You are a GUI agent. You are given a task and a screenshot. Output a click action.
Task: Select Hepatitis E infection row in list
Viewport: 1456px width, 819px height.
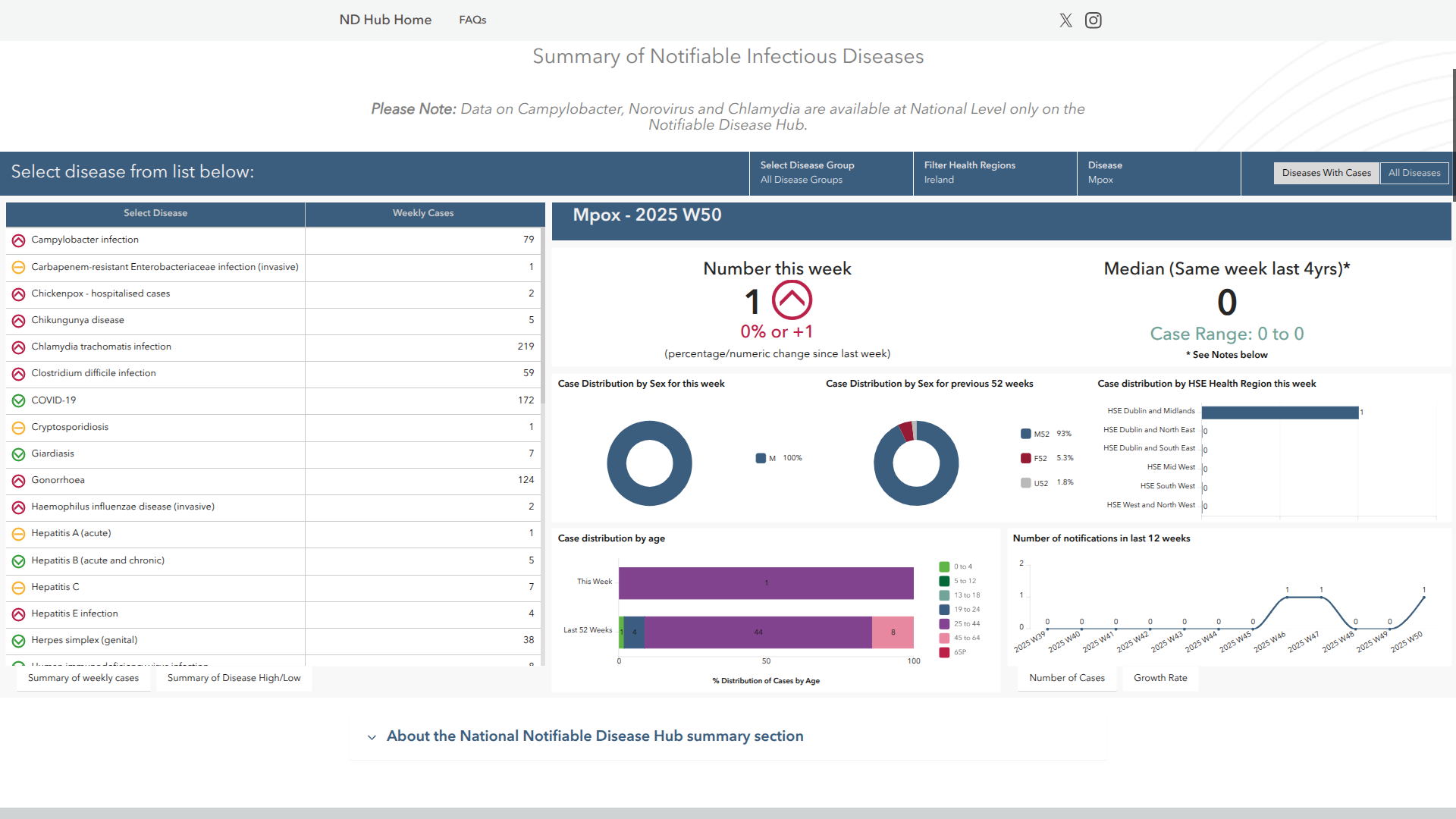click(x=74, y=613)
